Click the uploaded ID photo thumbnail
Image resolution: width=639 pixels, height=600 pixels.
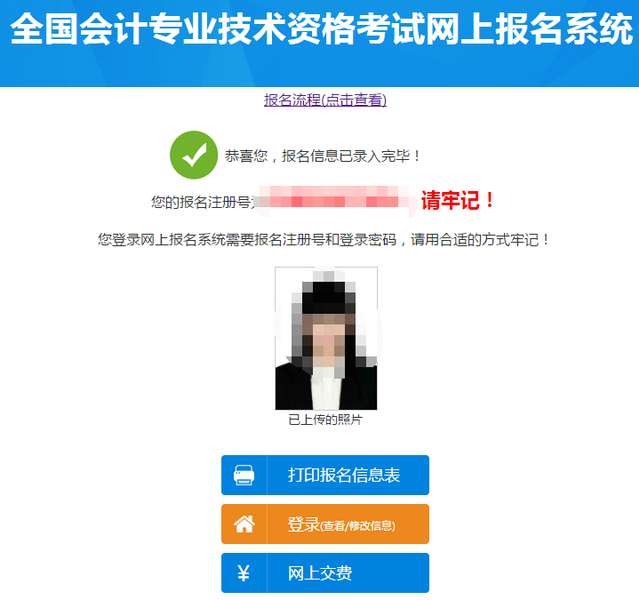pos(326,338)
